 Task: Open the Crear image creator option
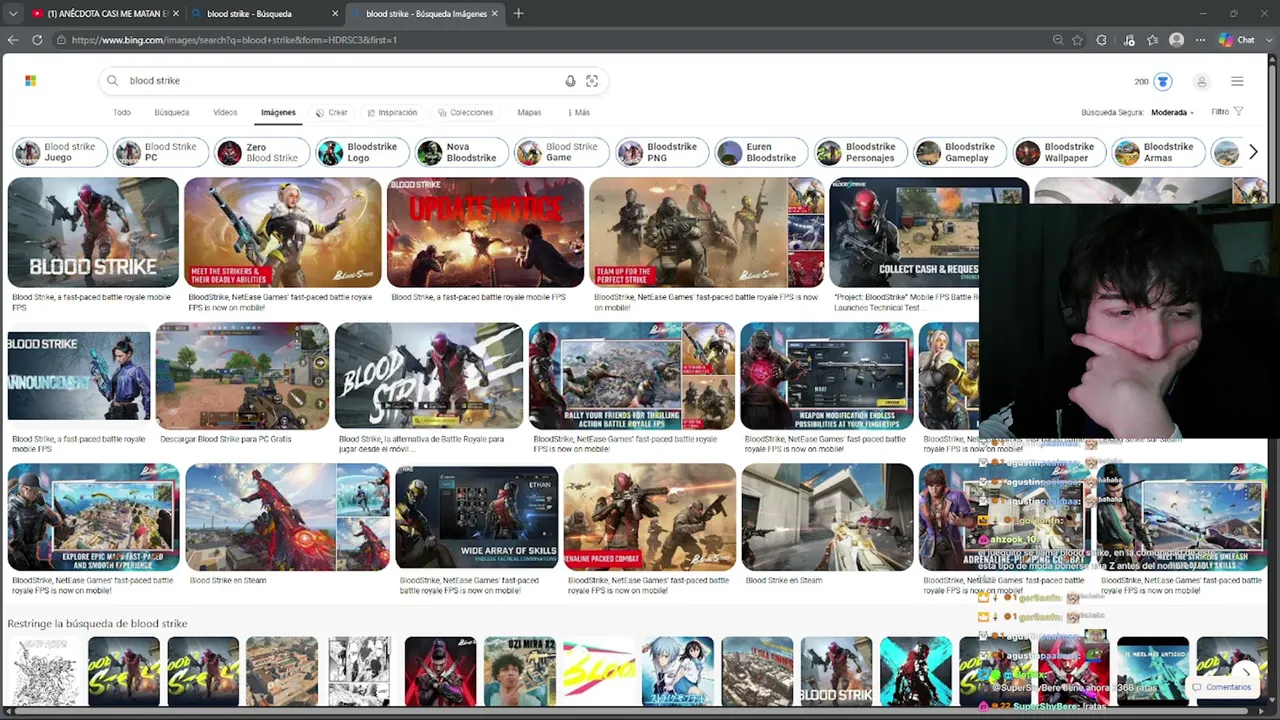(x=332, y=113)
